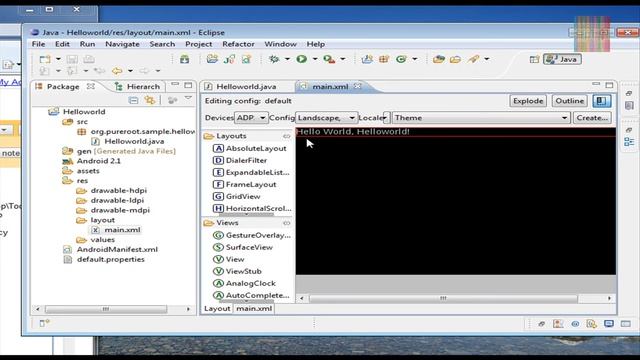Screen dimensions: 640x360
Task: Click the canvas horizontal scrollbar thumb
Action: pyautogui.click(x=443, y=298)
